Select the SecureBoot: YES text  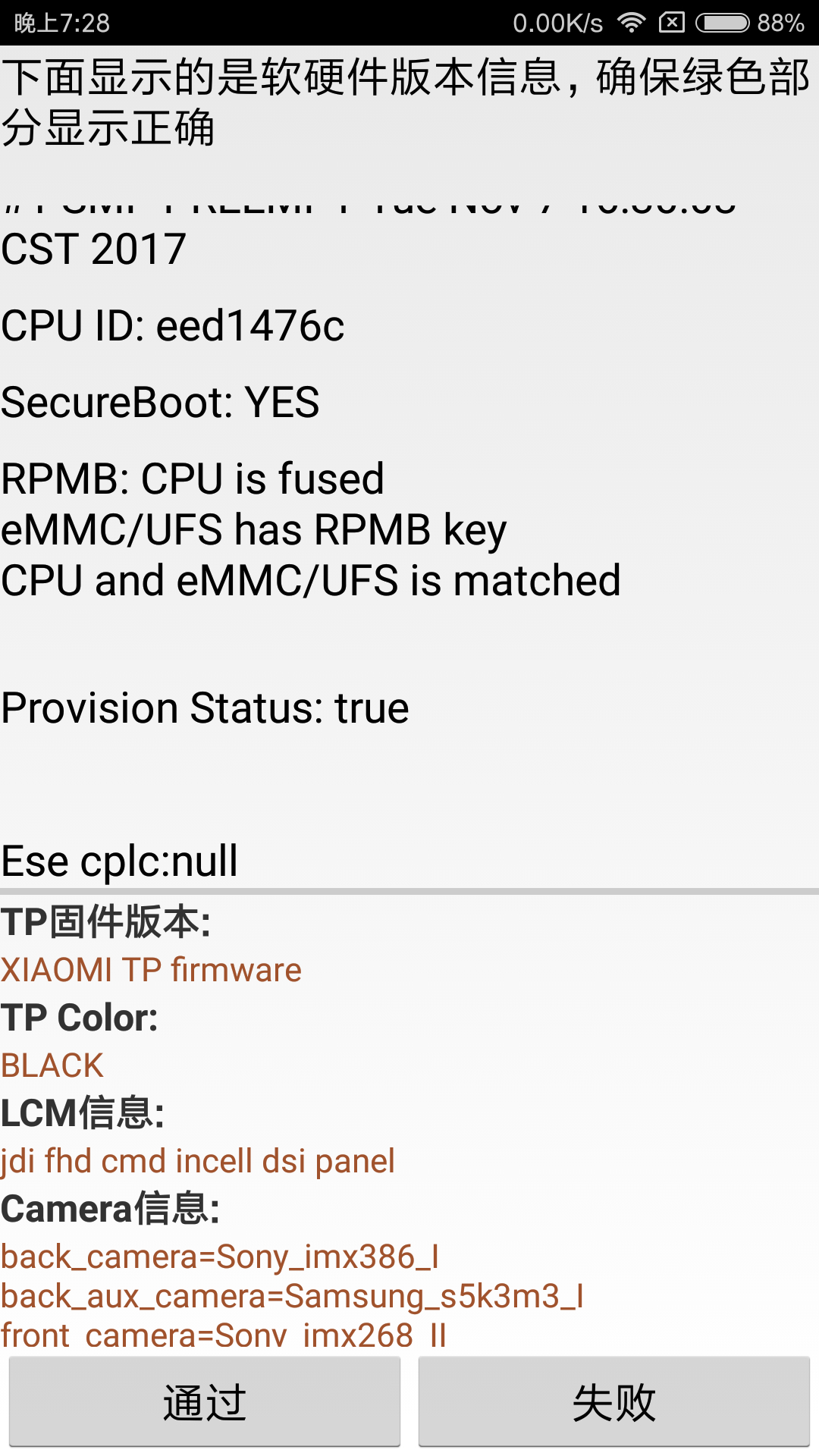point(160,403)
